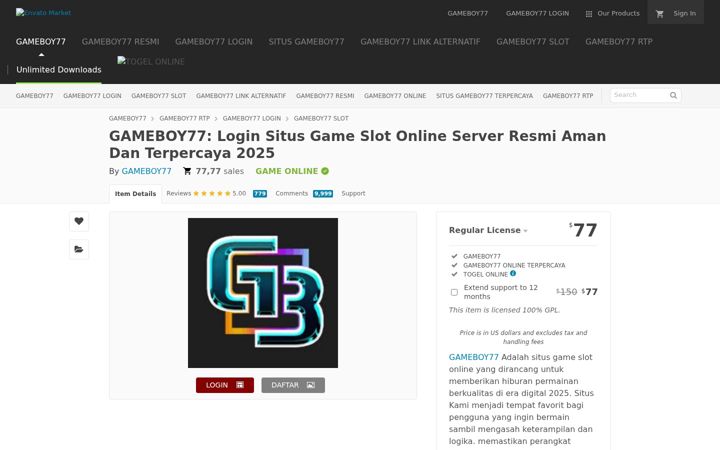Open the Support tab
This screenshot has height=450, width=720.
point(353,193)
